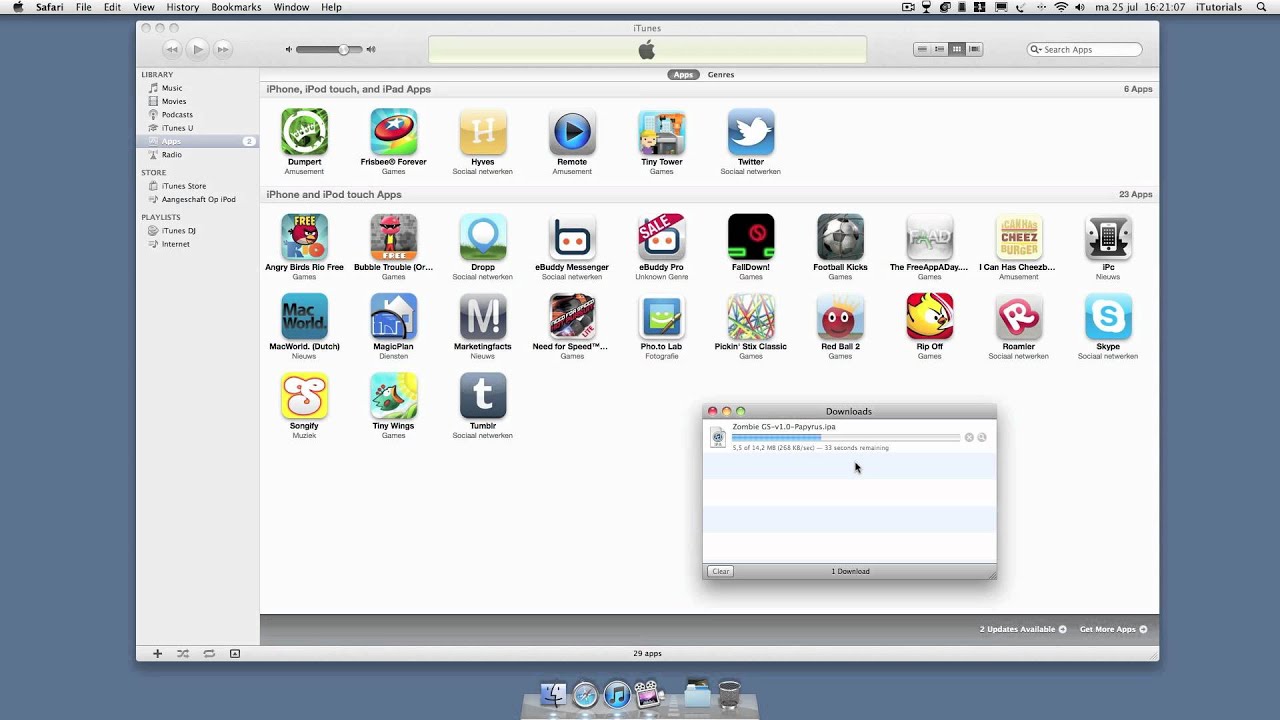Click the Hyves app icon
The image size is (1280, 720).
point(483,132)
